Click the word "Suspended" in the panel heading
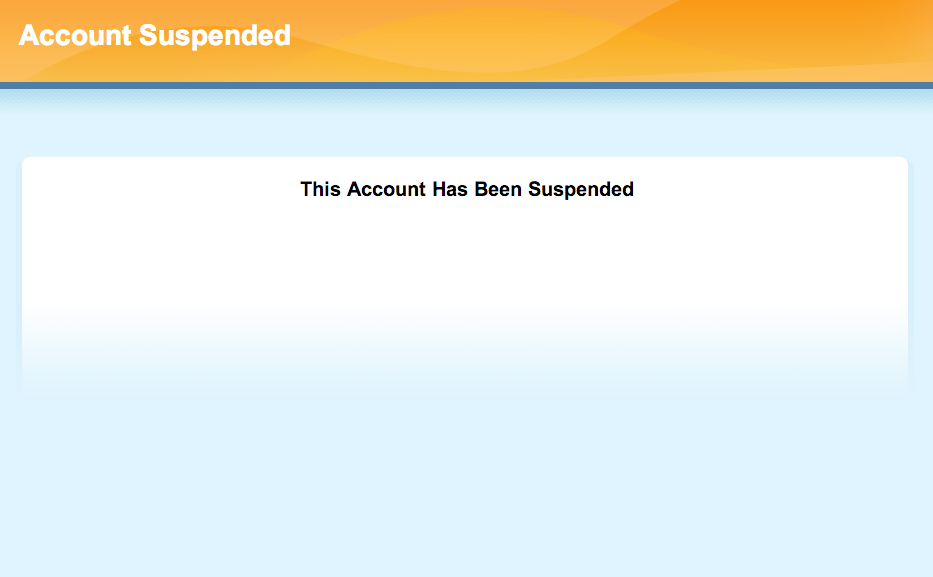 581,190
